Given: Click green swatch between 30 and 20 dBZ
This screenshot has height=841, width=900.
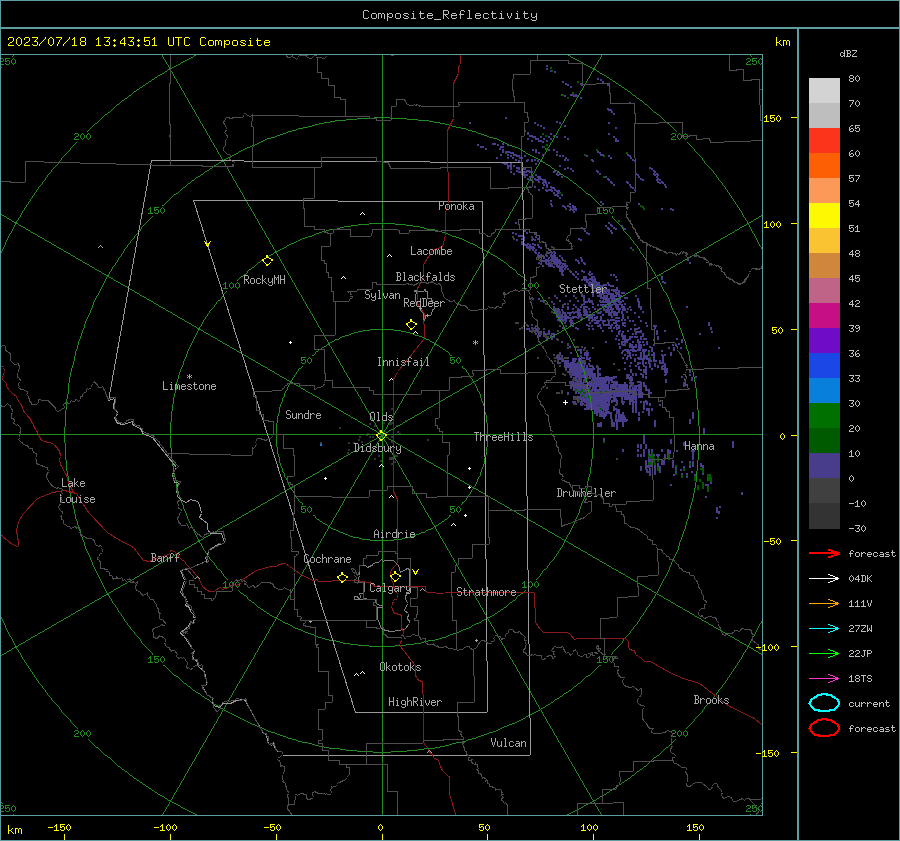Looking at the screenshot, I should point(824,416).
